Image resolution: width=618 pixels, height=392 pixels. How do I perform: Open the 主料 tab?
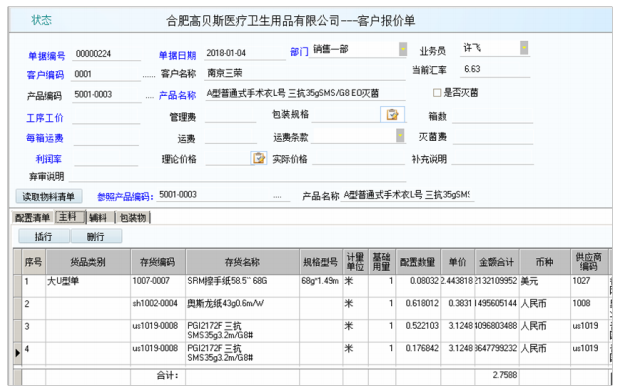pyautogui.click(x=70, y=217)
